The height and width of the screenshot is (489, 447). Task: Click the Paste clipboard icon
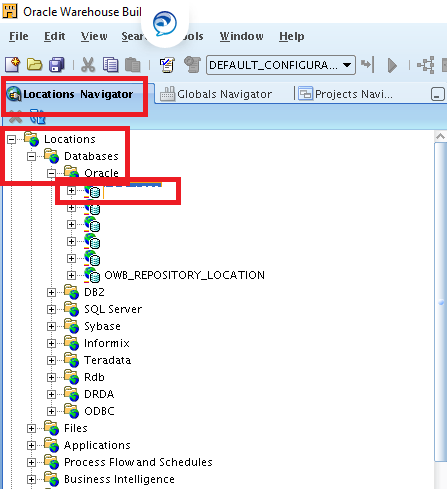coord(132,65)
